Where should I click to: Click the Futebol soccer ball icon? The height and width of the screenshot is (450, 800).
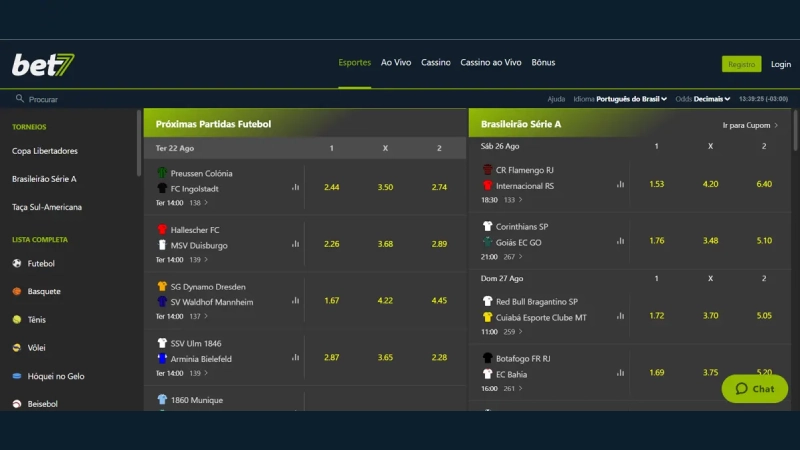point(17,263)
